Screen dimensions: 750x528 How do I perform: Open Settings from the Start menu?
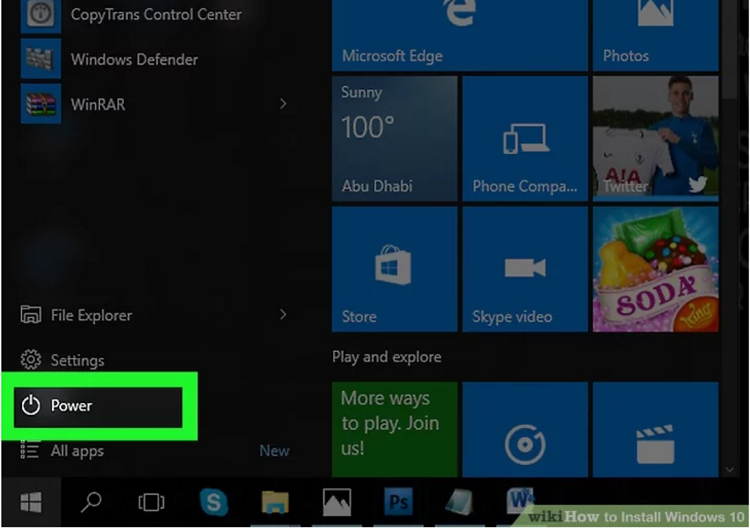(76, 360)
